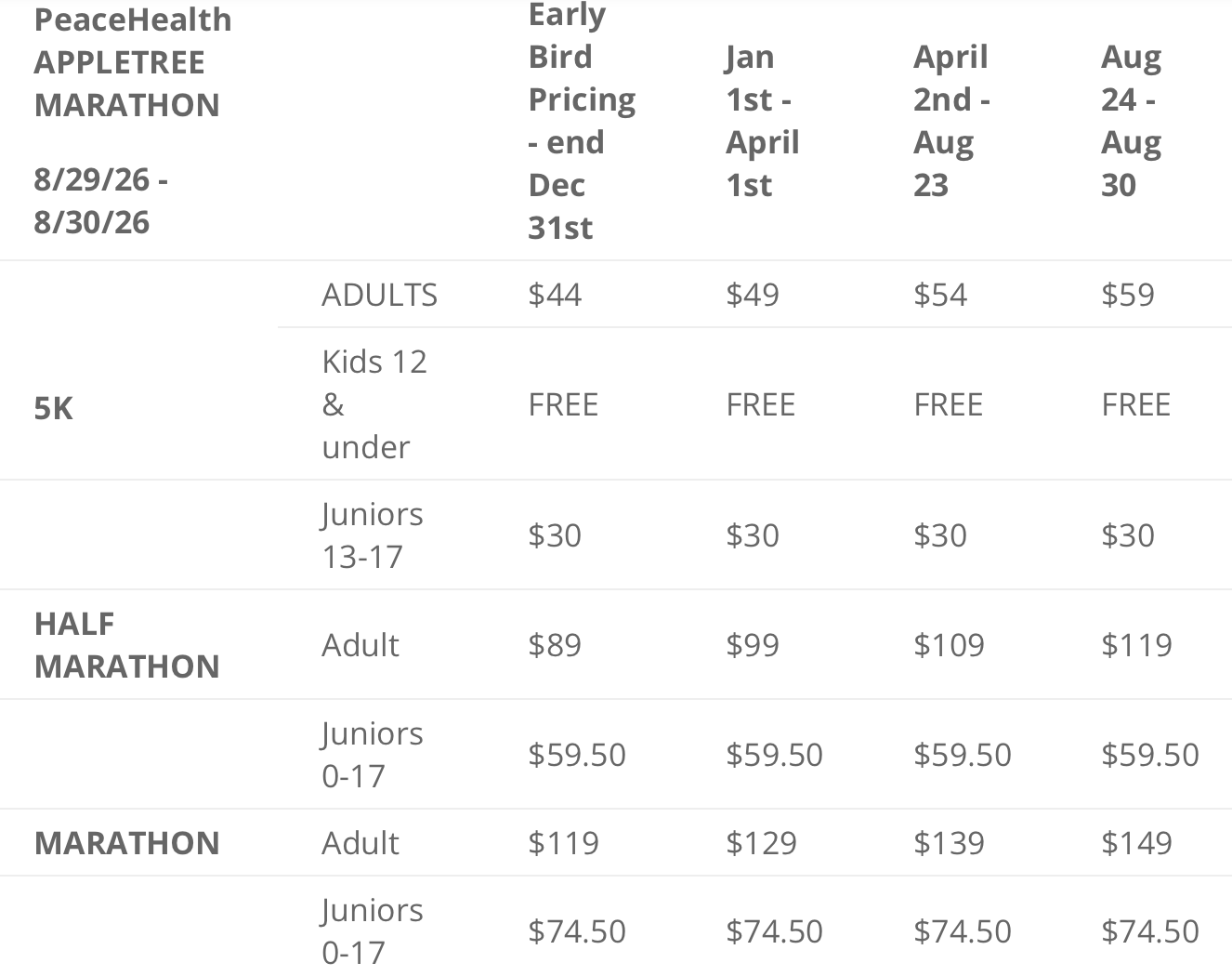The width and height of the screenshot is (1232, 976).
Task: Select the $54 adult 5K price
Action: point(940,295)
